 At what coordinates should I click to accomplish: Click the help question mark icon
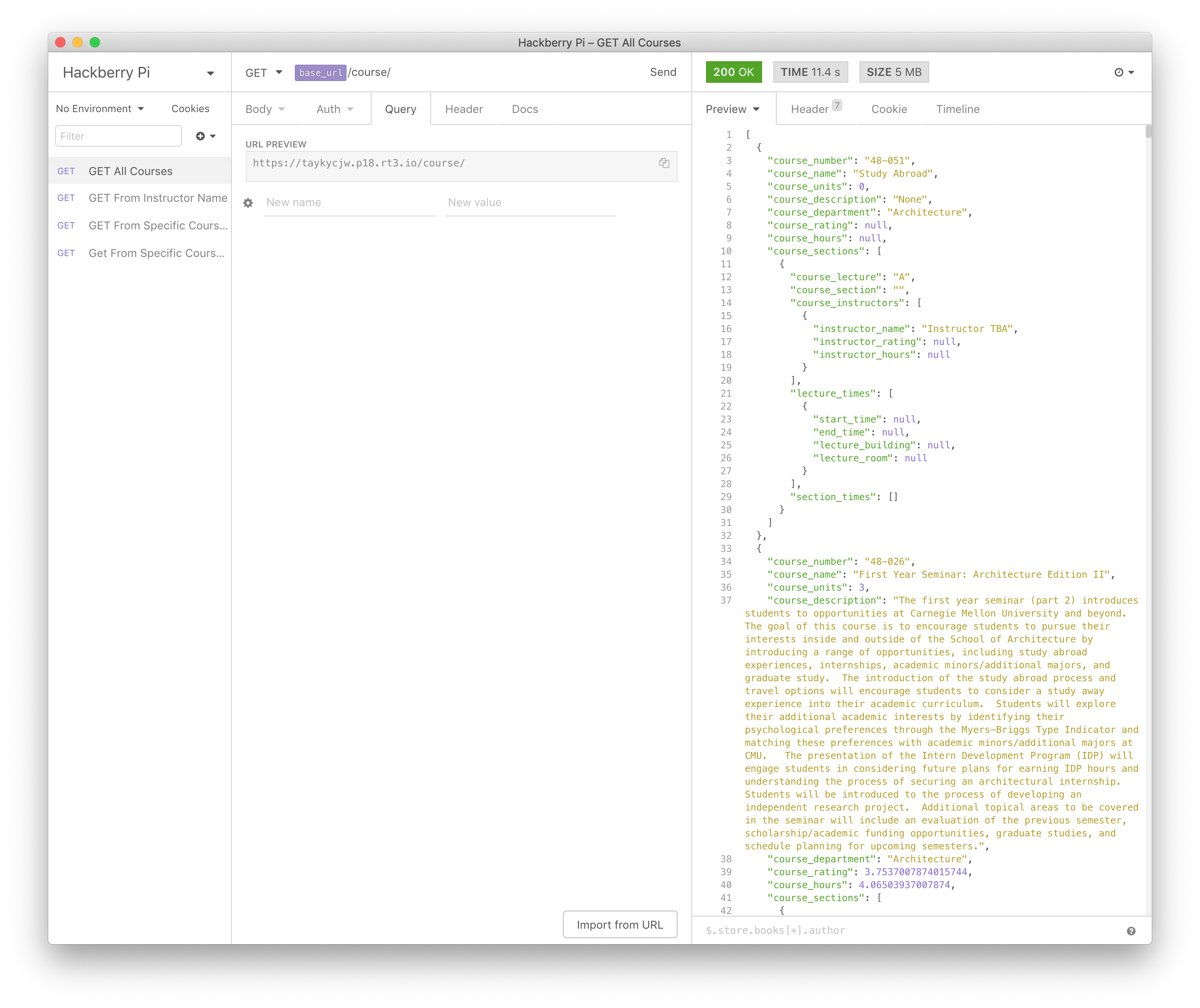click(x=1131, y=931)
